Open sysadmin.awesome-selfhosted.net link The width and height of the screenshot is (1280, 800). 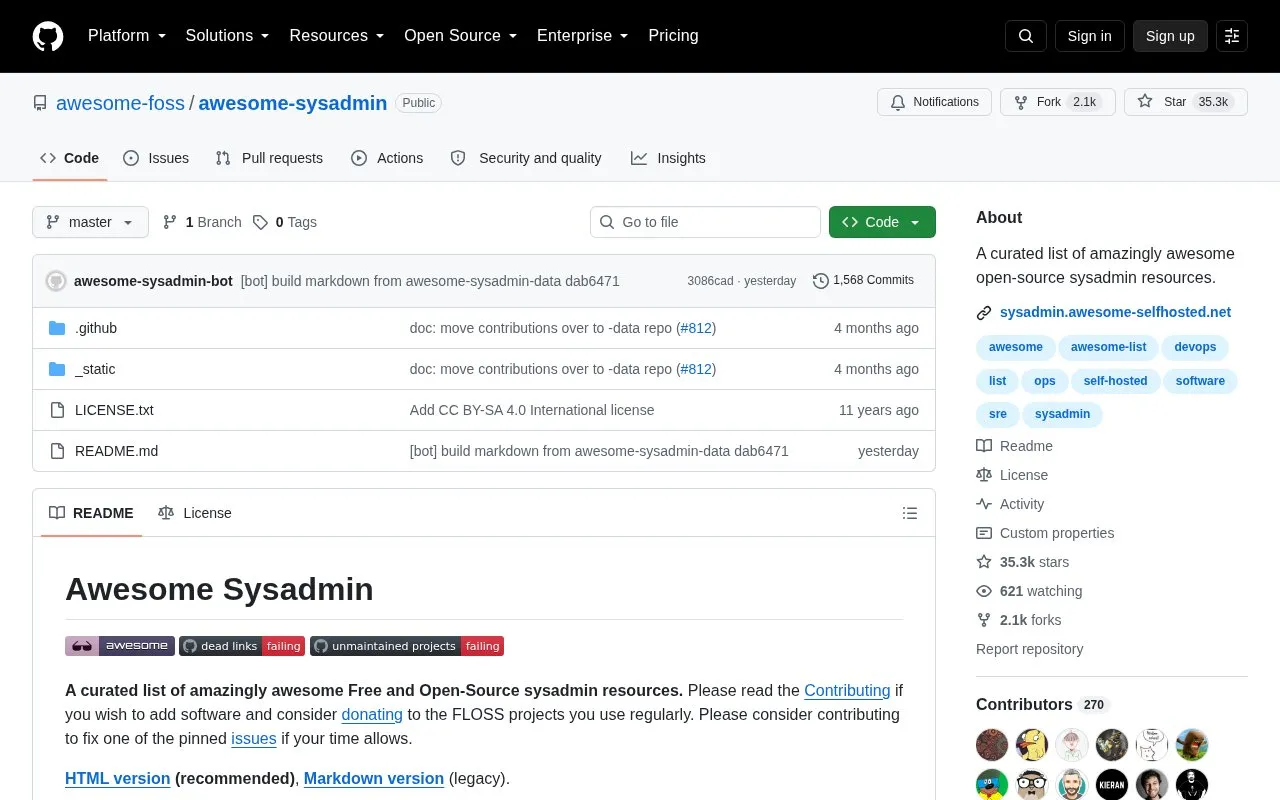coord(1115,312)
